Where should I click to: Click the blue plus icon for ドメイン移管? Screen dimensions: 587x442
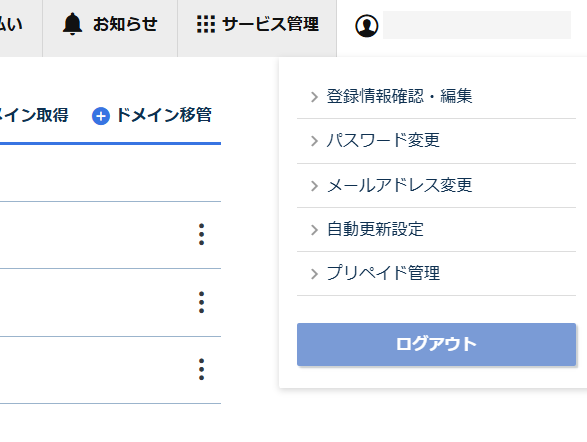(101, 116)
